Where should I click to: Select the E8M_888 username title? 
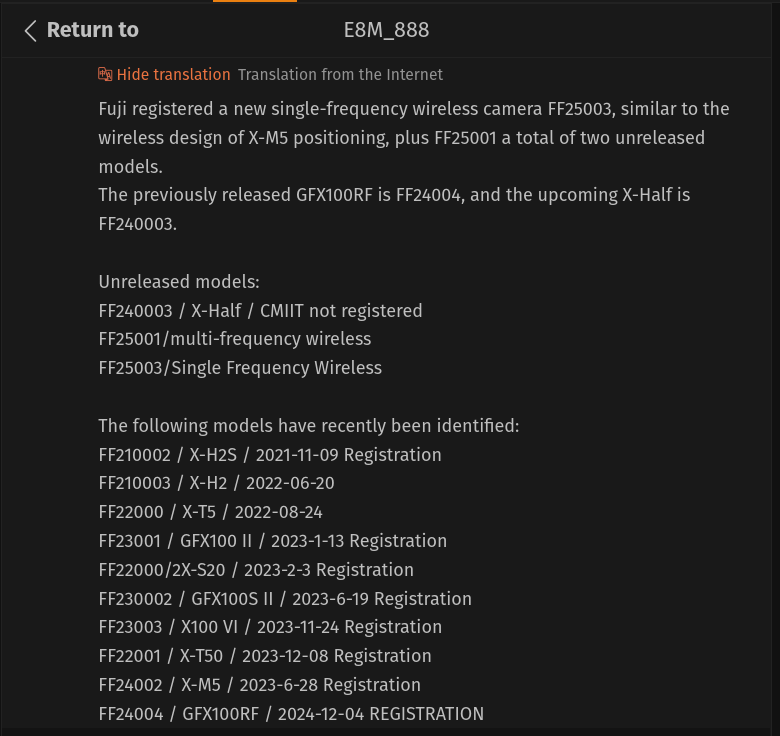coord(387,30)
